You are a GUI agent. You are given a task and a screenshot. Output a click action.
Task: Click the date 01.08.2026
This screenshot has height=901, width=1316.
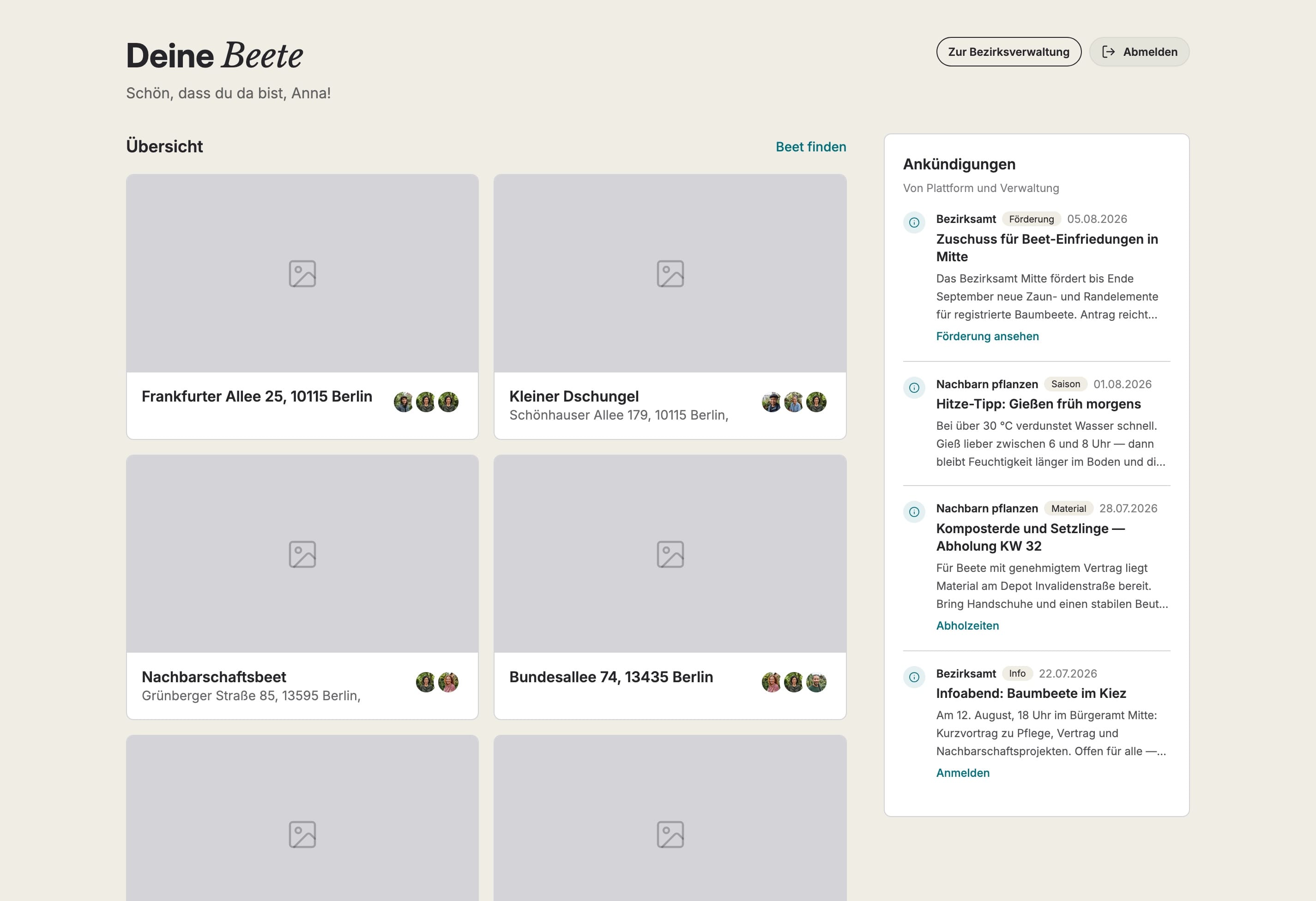point(1123,384)
